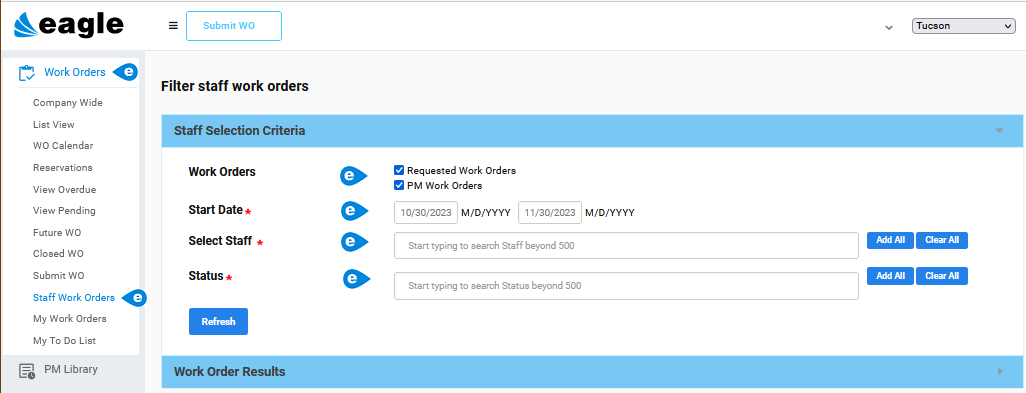
Task: Open Company Wide work orders
Action: tap(68, 103)
